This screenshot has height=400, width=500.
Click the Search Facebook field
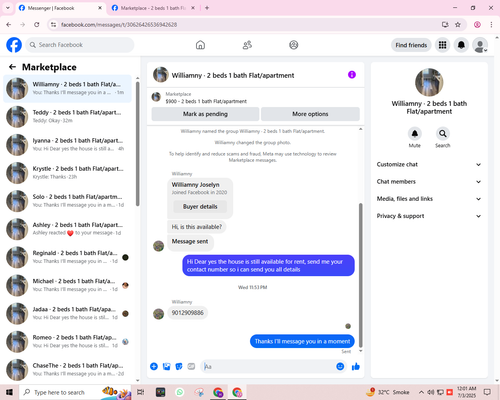[x=80, y=45]
